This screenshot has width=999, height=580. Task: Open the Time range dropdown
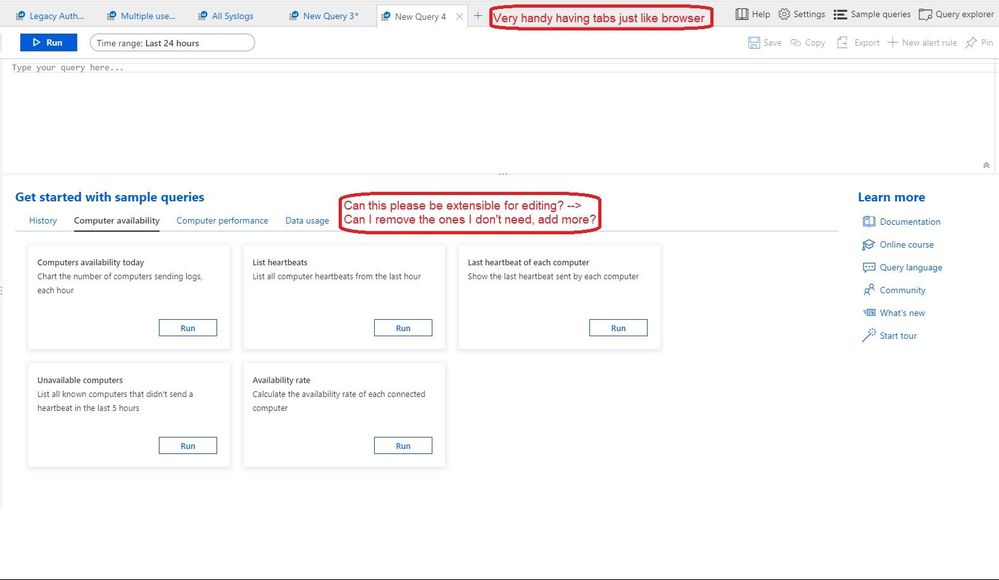click(x=170, y=42)
